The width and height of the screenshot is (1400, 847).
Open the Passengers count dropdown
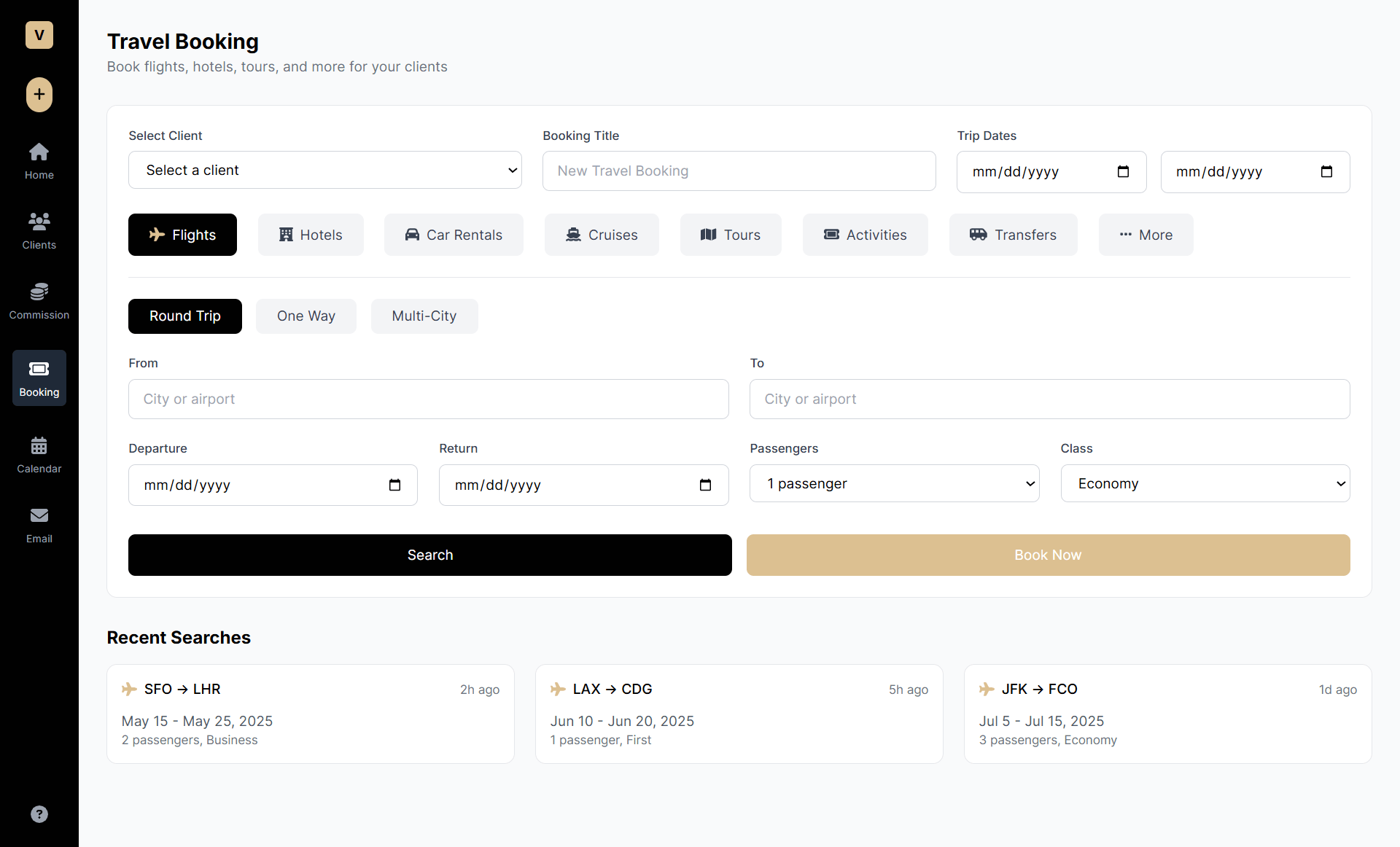[894, 483]
